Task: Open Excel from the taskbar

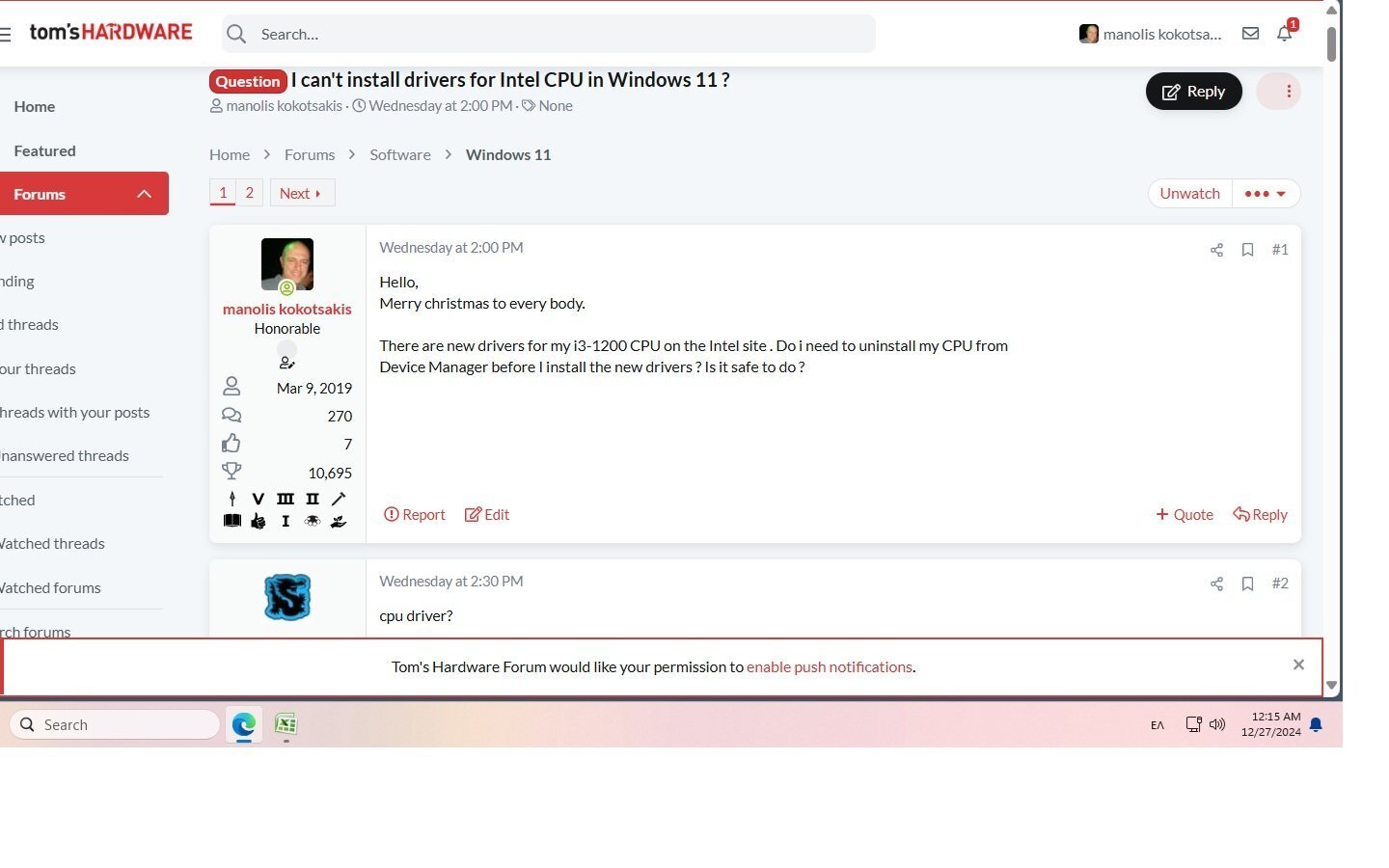Action: coord(286,724)
